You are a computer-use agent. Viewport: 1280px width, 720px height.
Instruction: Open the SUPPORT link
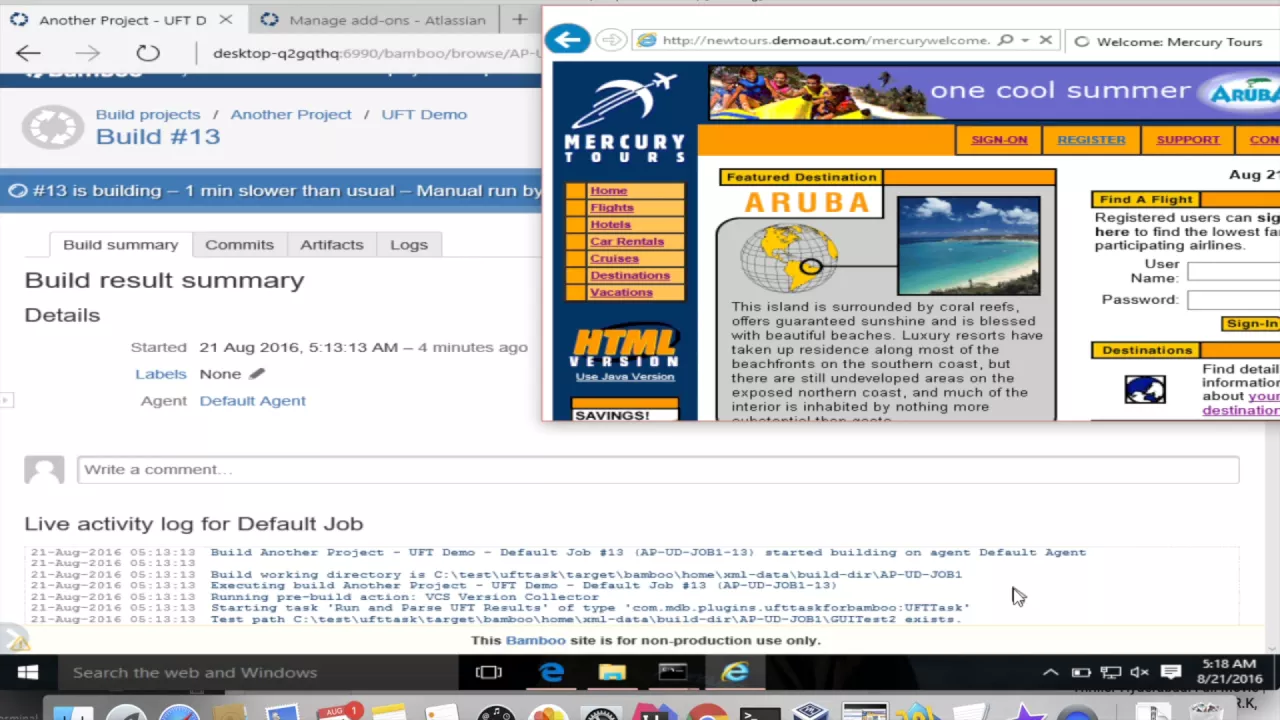click(x=1188, y=140)
